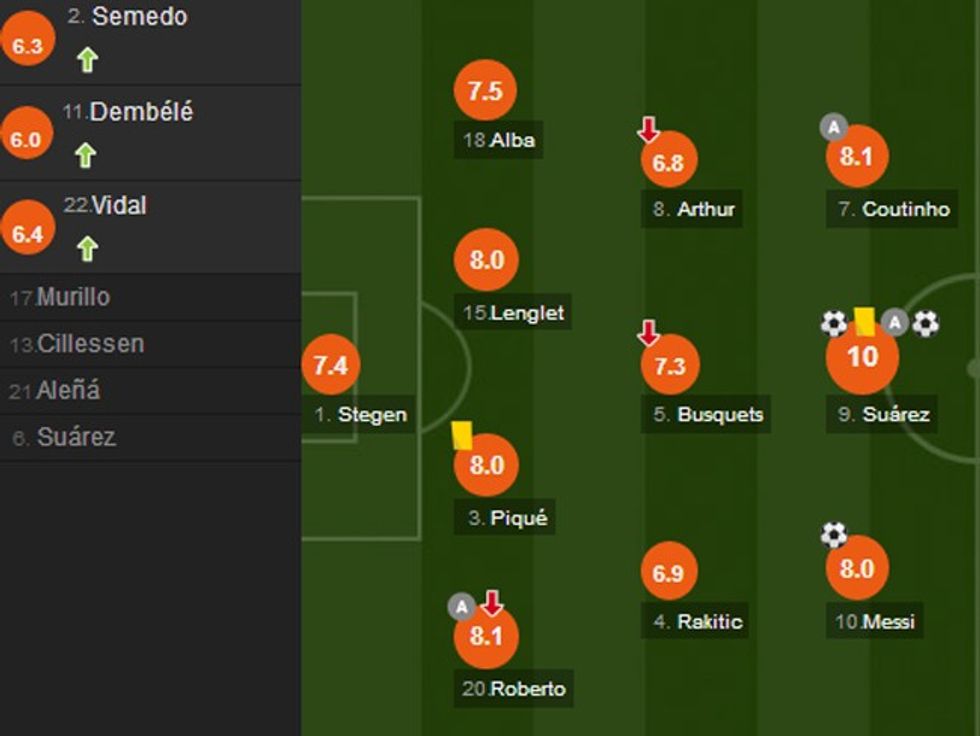Click the Alba name label
980x736 pixels.
coord(500,140)
